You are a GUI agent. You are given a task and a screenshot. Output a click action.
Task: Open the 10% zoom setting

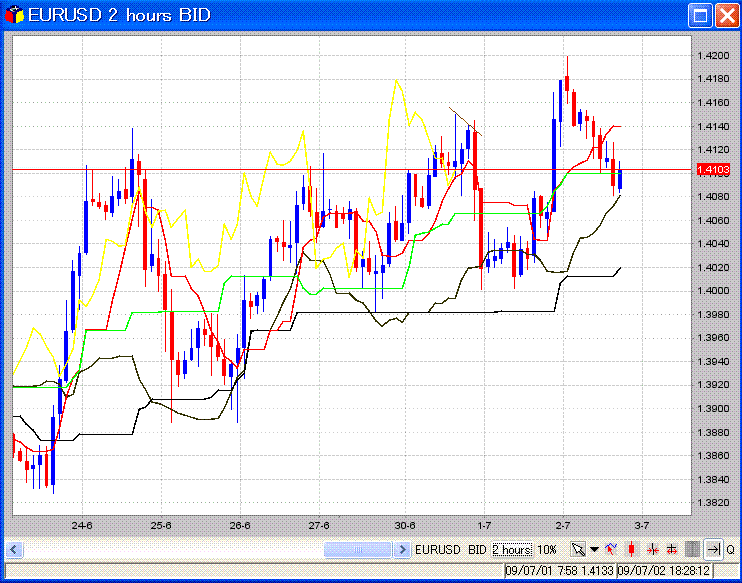pos(547,549)
